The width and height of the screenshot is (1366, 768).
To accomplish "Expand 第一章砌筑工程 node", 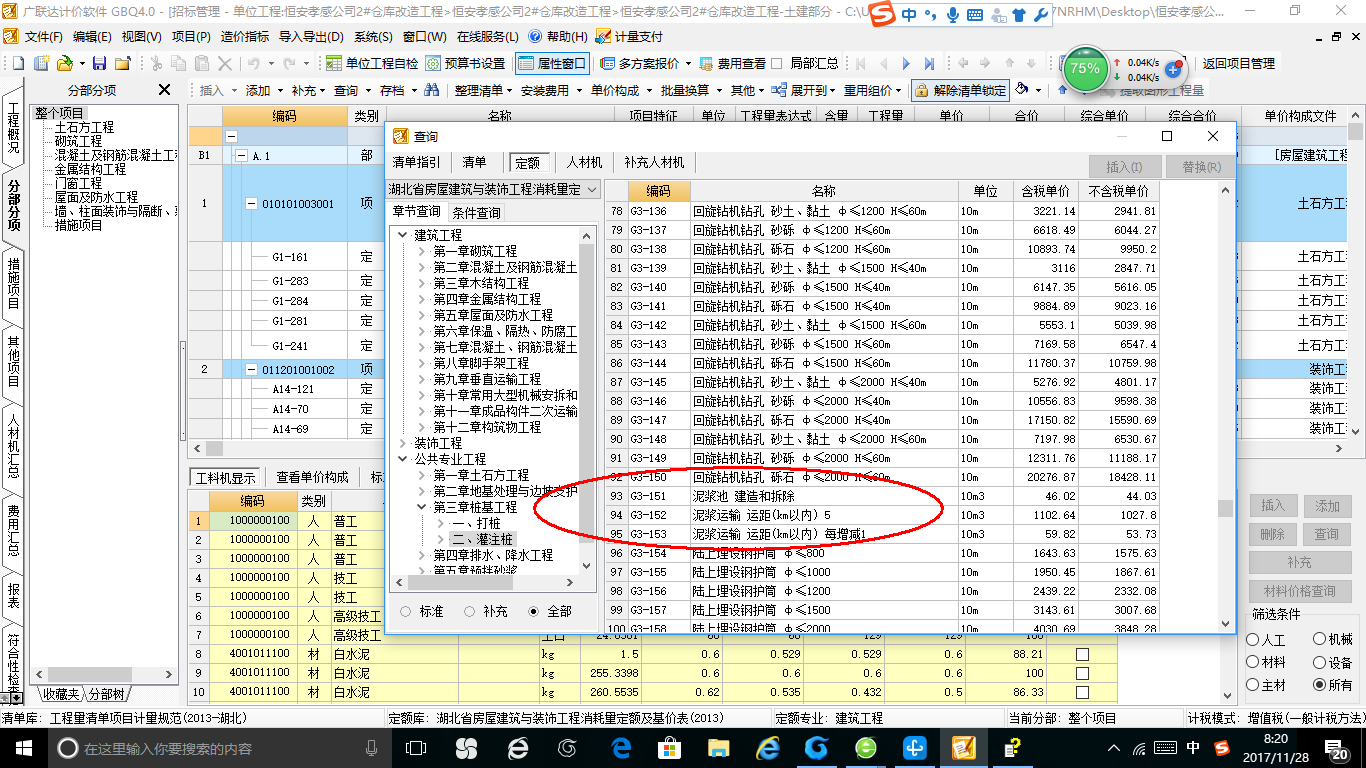I will pos(422,251).
